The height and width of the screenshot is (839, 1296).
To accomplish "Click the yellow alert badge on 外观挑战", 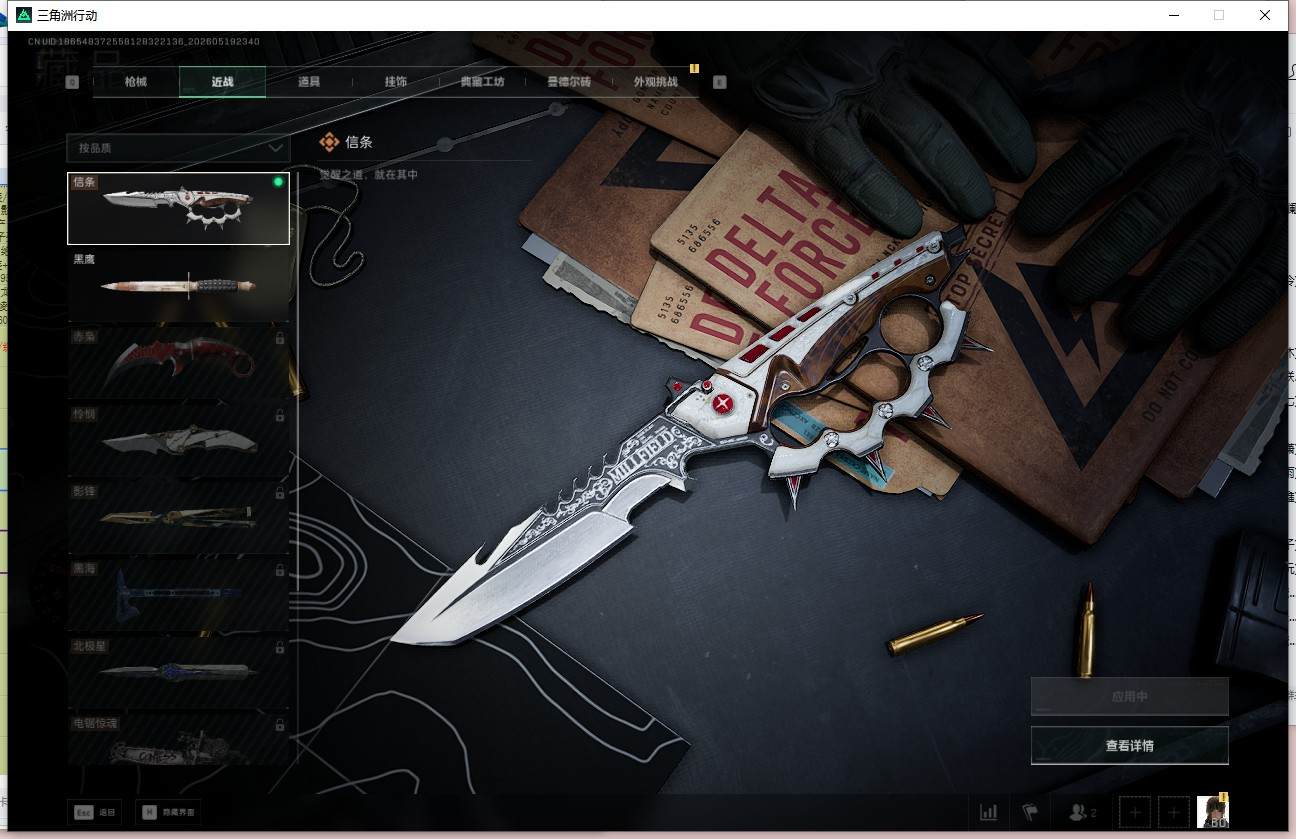I will 694,69.
